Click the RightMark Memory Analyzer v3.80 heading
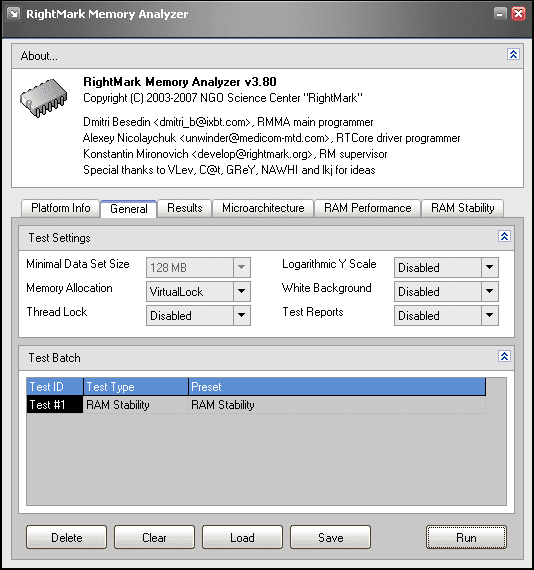Image resolution: width=534 pixels, height=570 pixels. click(x=180, y=82)
